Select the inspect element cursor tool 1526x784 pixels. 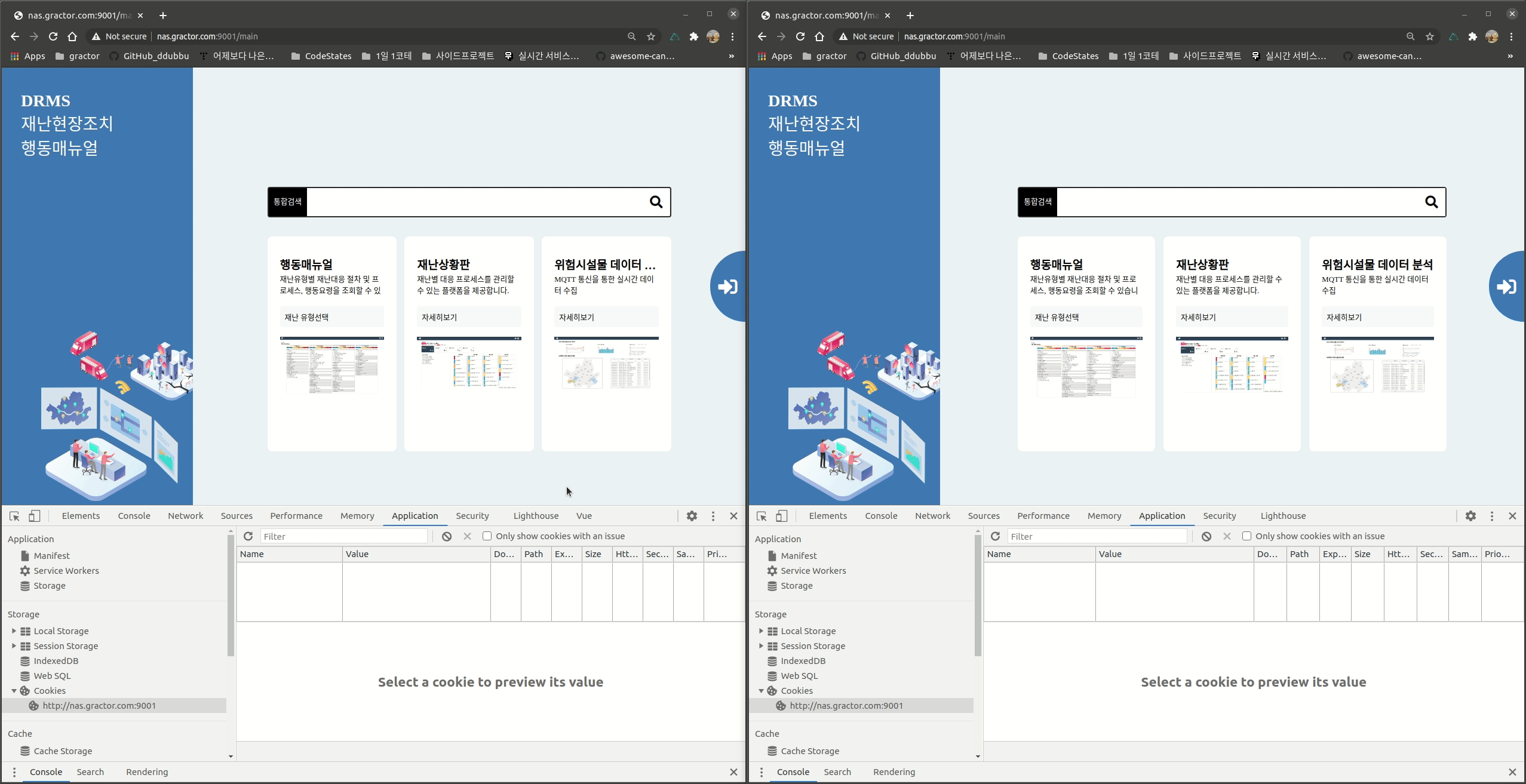[x=13, y=515]
